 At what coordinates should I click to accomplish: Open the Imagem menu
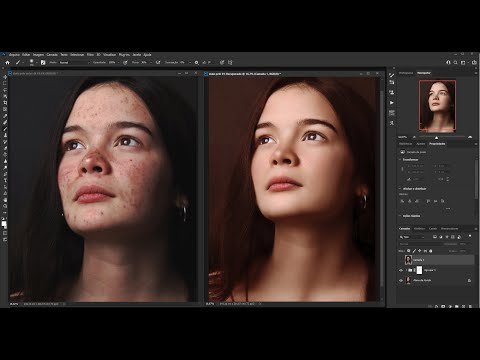pyautogui.click(x=38, y=55)
